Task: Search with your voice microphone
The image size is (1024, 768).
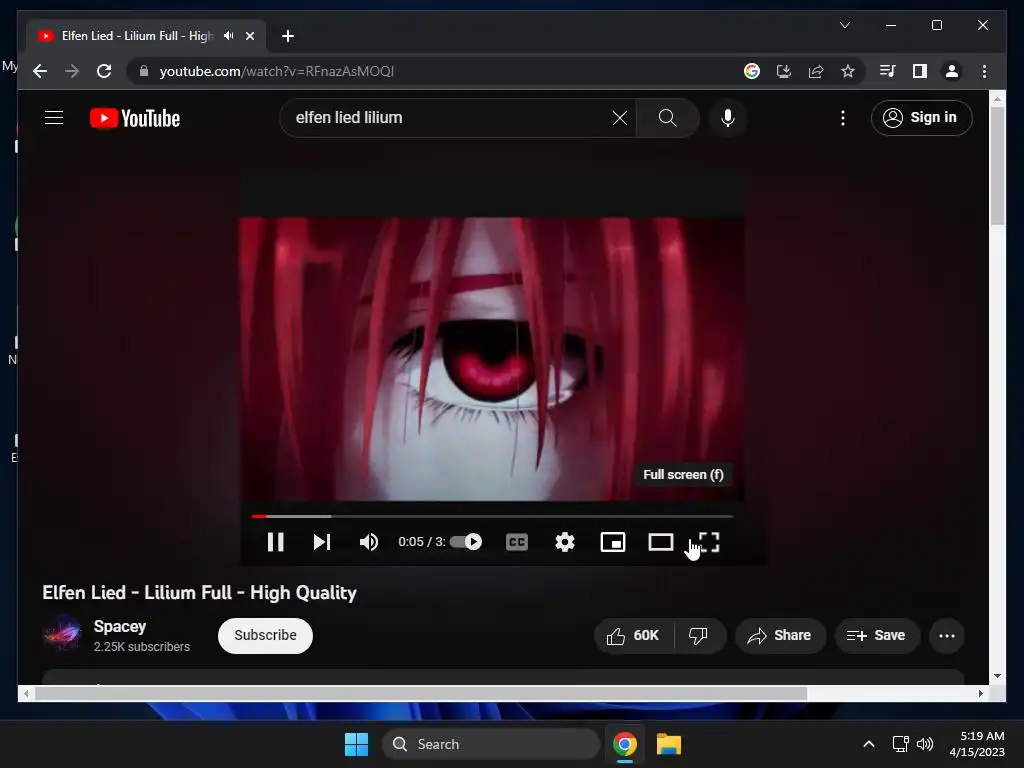Action: tap(728, 118)
